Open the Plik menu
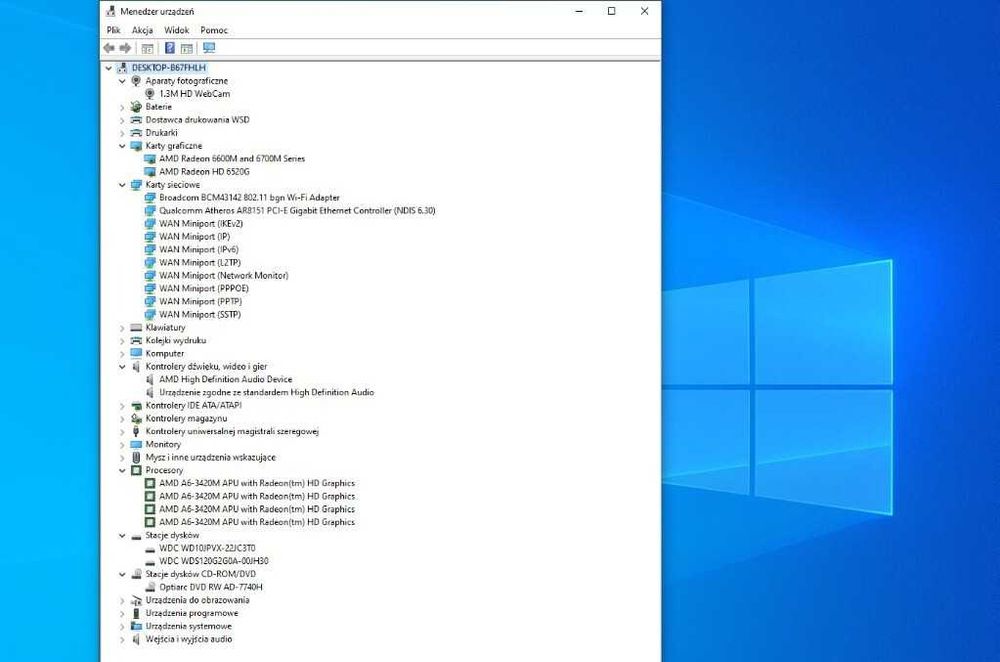The width and height of the screenshot is (1000, 662). pos(114,30)
